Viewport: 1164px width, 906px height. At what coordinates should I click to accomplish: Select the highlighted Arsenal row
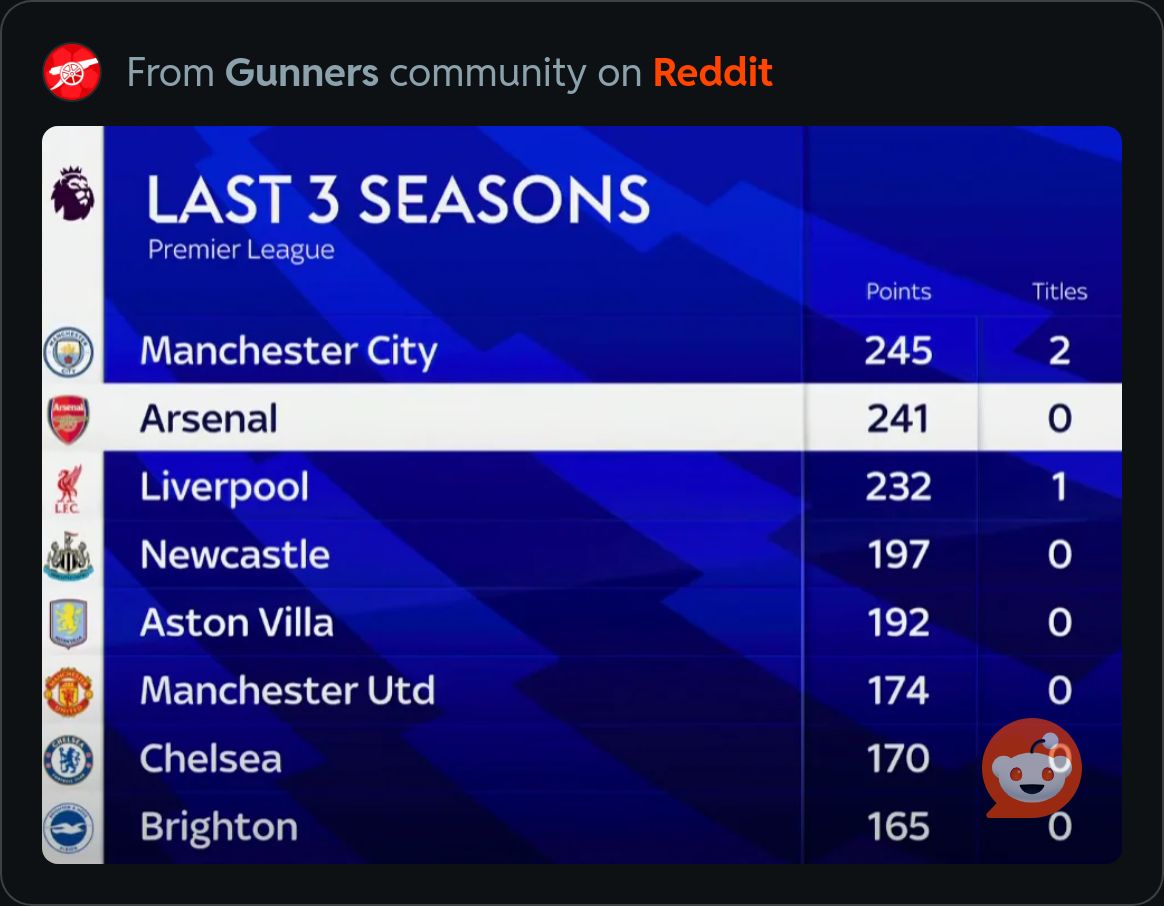point(582,417)
